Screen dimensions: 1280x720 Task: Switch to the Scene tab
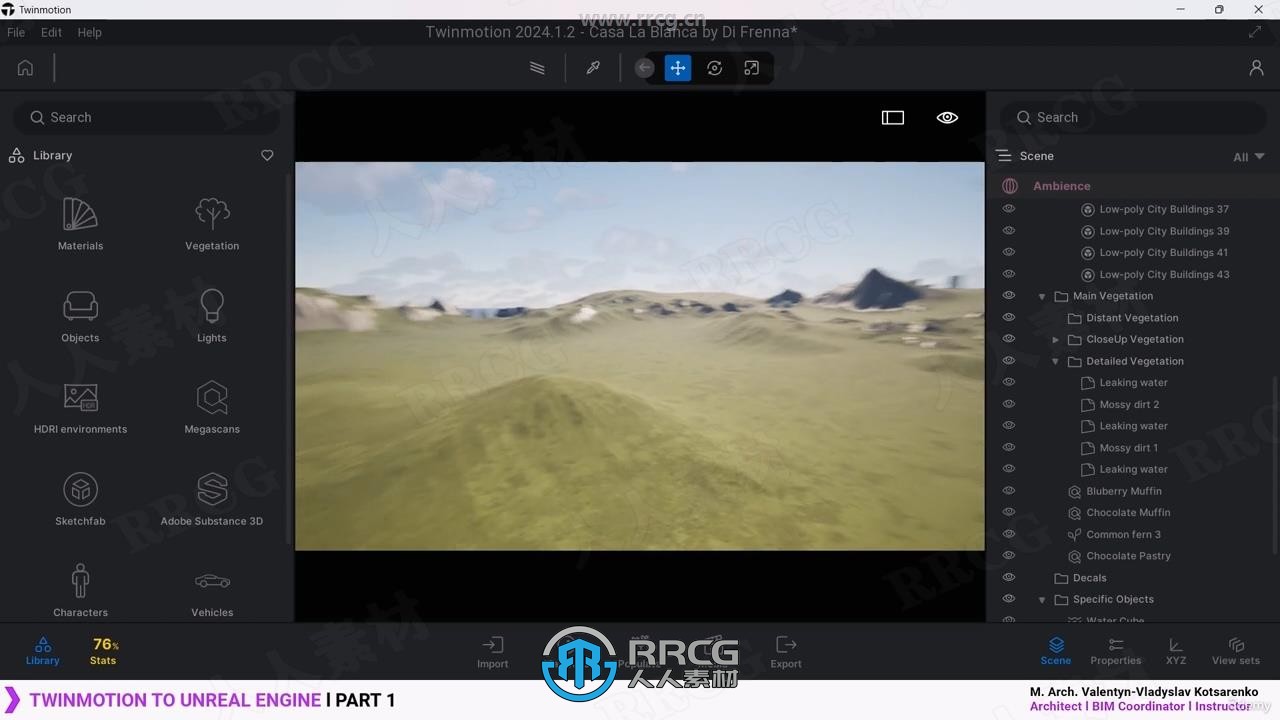click(1056, 651)
